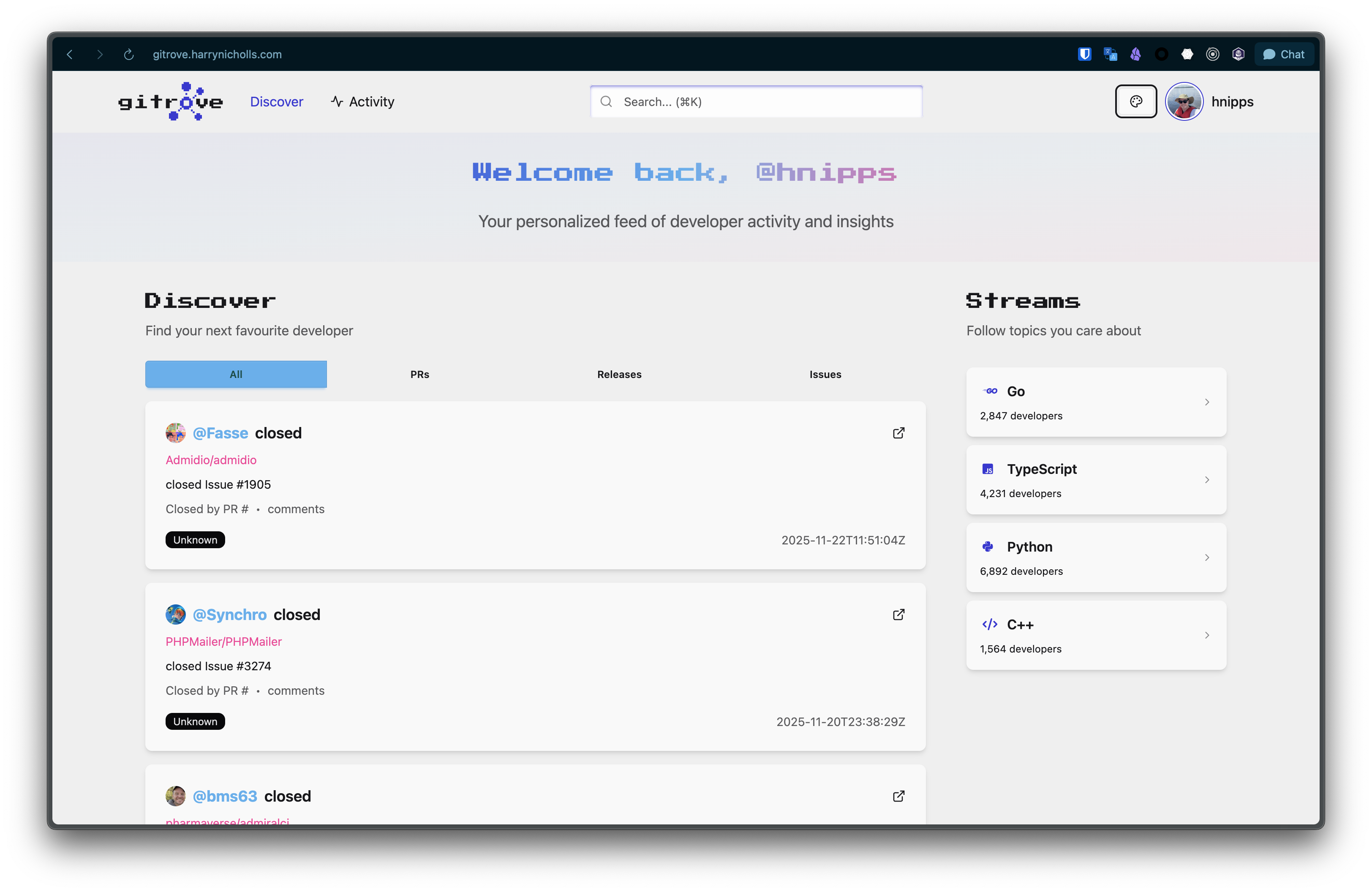Expand the Python stream chevron
This screenshot has width=1372, height=892.
[1206, 557]
